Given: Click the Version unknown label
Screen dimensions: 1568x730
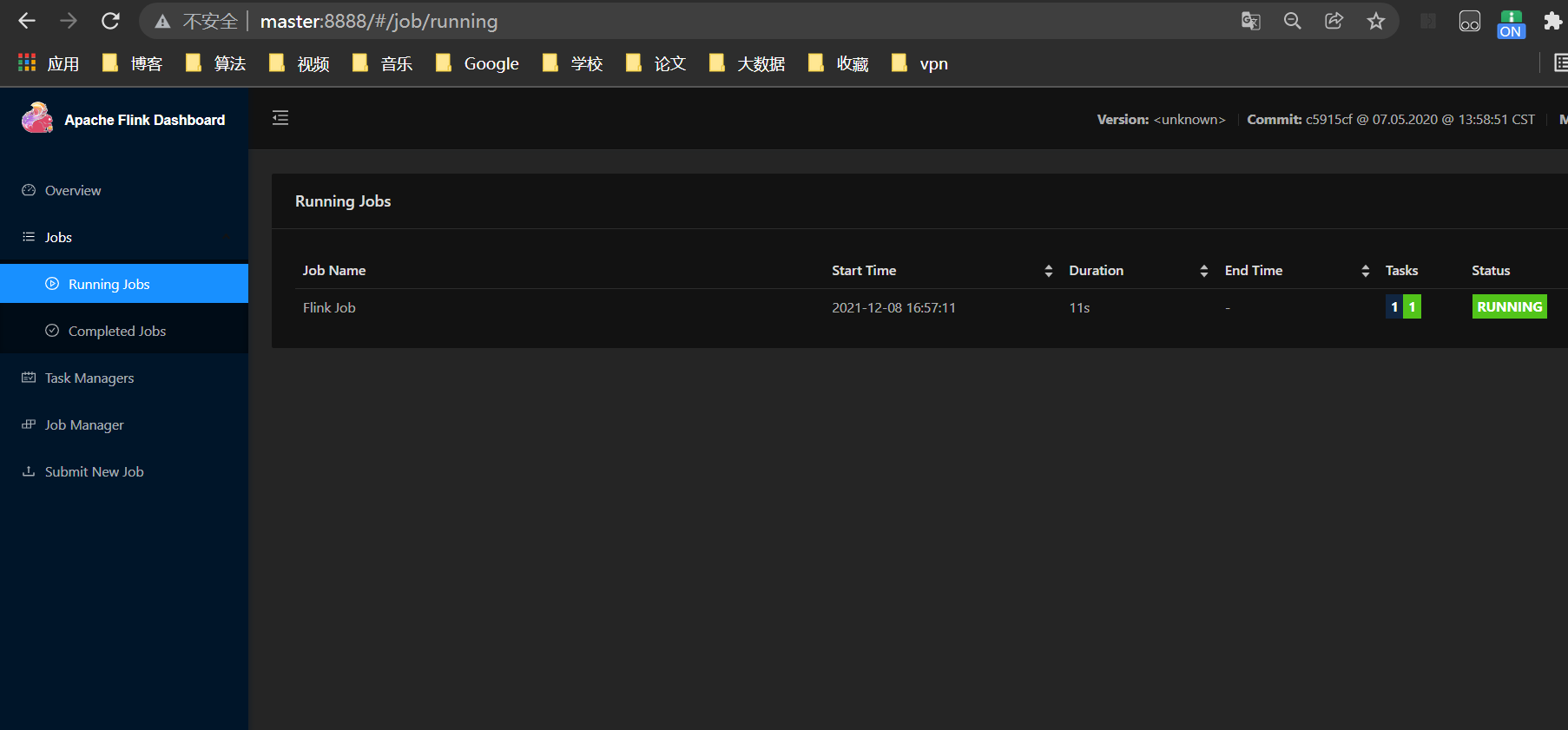Looking at the screenshot, I should pyautogui.click(x=1161, y=120).
